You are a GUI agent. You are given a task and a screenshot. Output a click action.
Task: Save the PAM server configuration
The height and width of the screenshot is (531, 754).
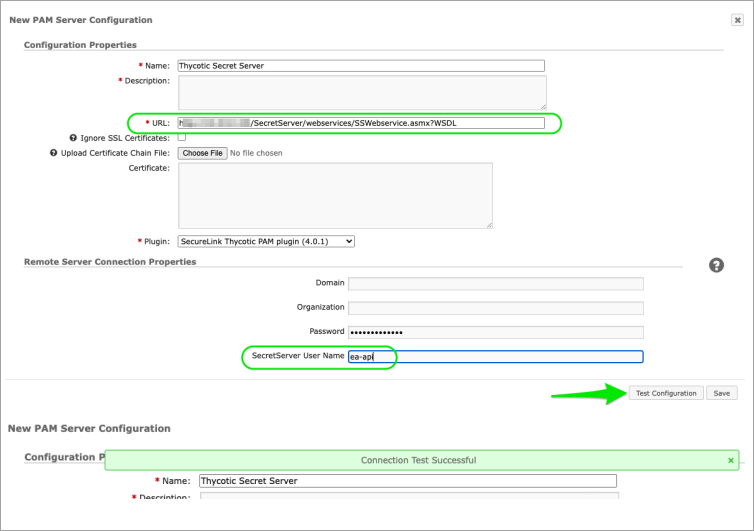(x=722, y=393)
